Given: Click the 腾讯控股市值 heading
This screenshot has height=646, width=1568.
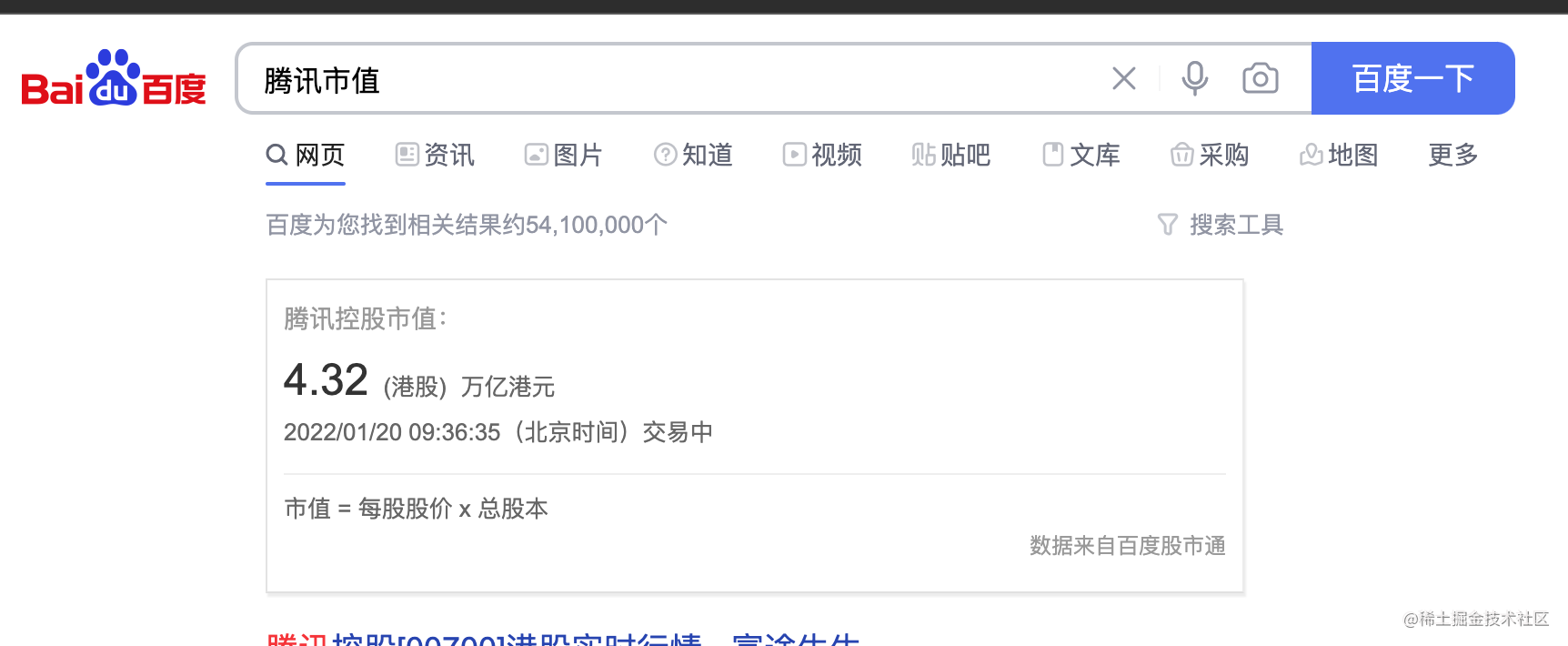Looking at the screenshot, I should click(365, 318).
